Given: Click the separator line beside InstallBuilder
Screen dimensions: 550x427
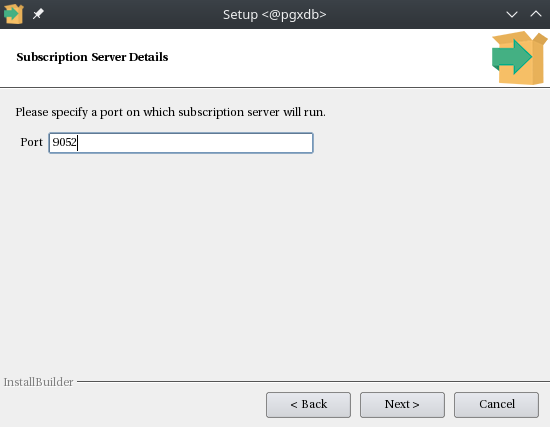Looking at the screenshot, I should 313,381.
